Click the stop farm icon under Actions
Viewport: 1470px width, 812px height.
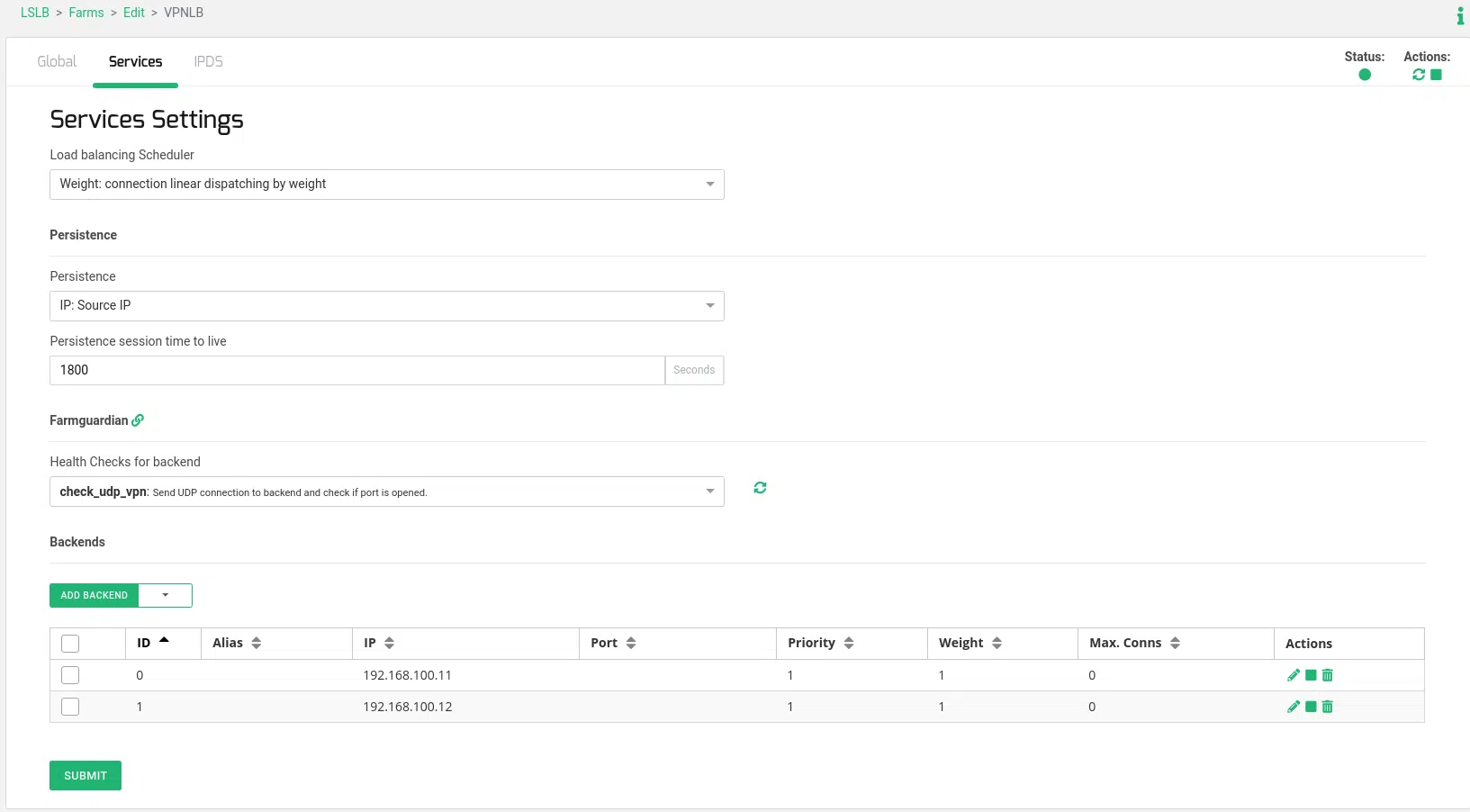pyautogui.click(x=1437, y=75)
